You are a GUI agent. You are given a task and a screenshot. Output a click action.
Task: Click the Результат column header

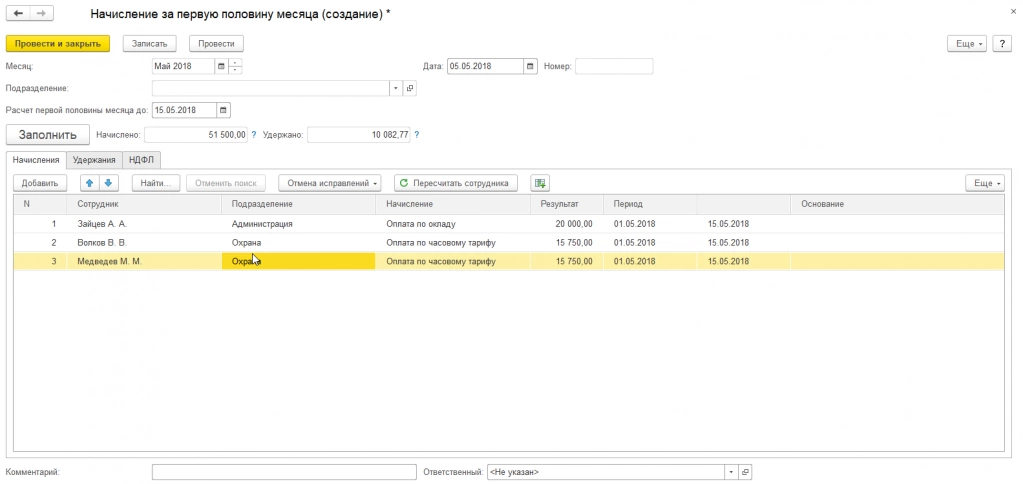(567, 204)
